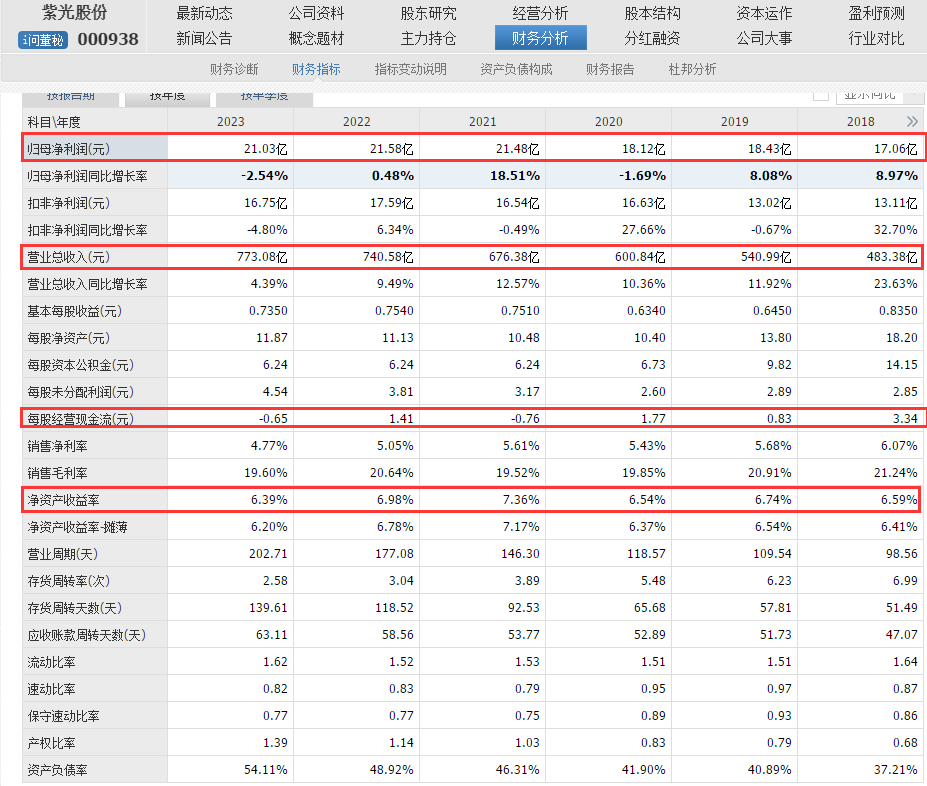Click the 483.38亿 revenue value for 2018
Image resolution: width=927 pixels, height=786 pixels.
[892, 257]
